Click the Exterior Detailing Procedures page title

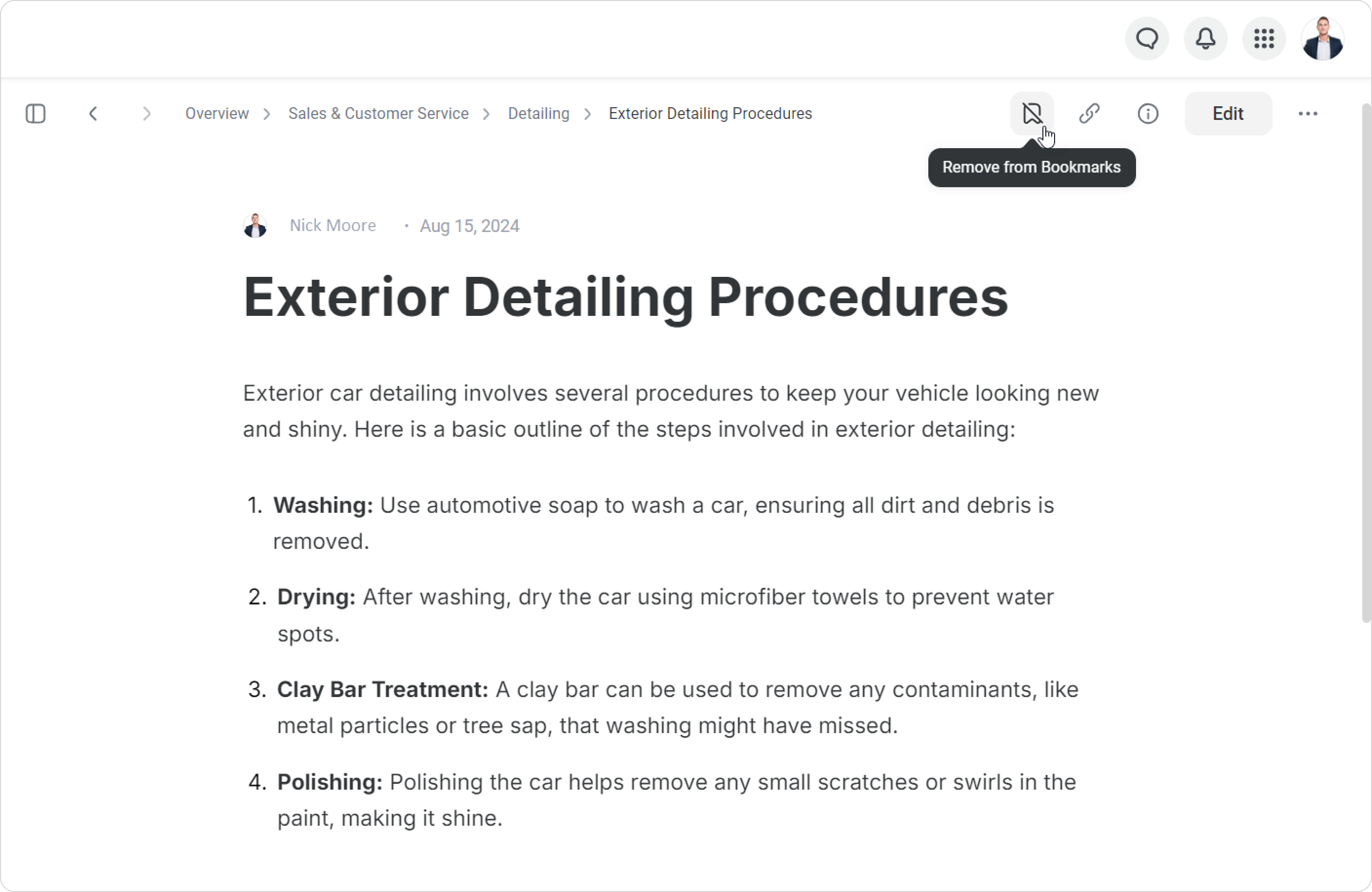tap(626, 297)
